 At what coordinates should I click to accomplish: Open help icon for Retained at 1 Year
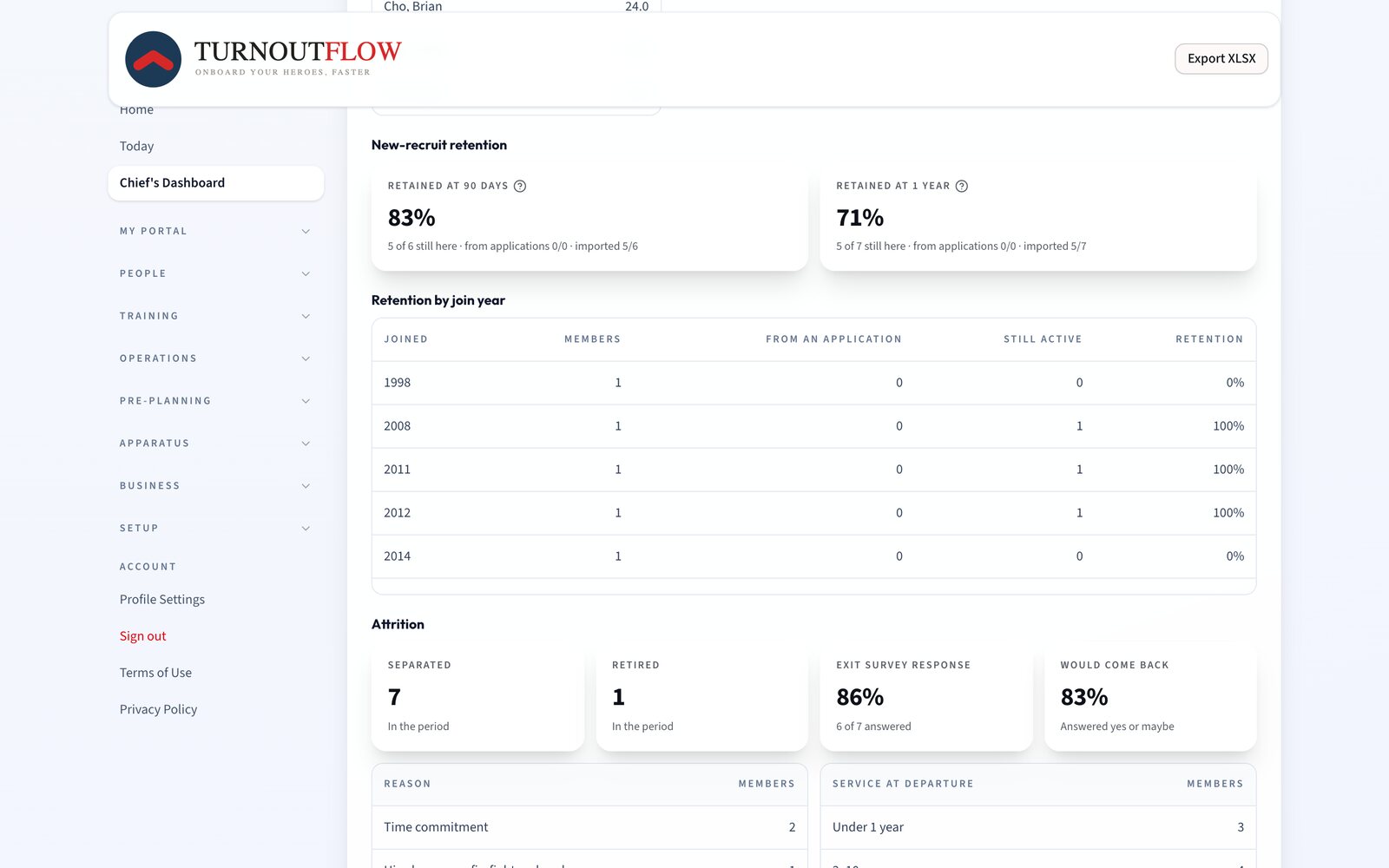962,186
